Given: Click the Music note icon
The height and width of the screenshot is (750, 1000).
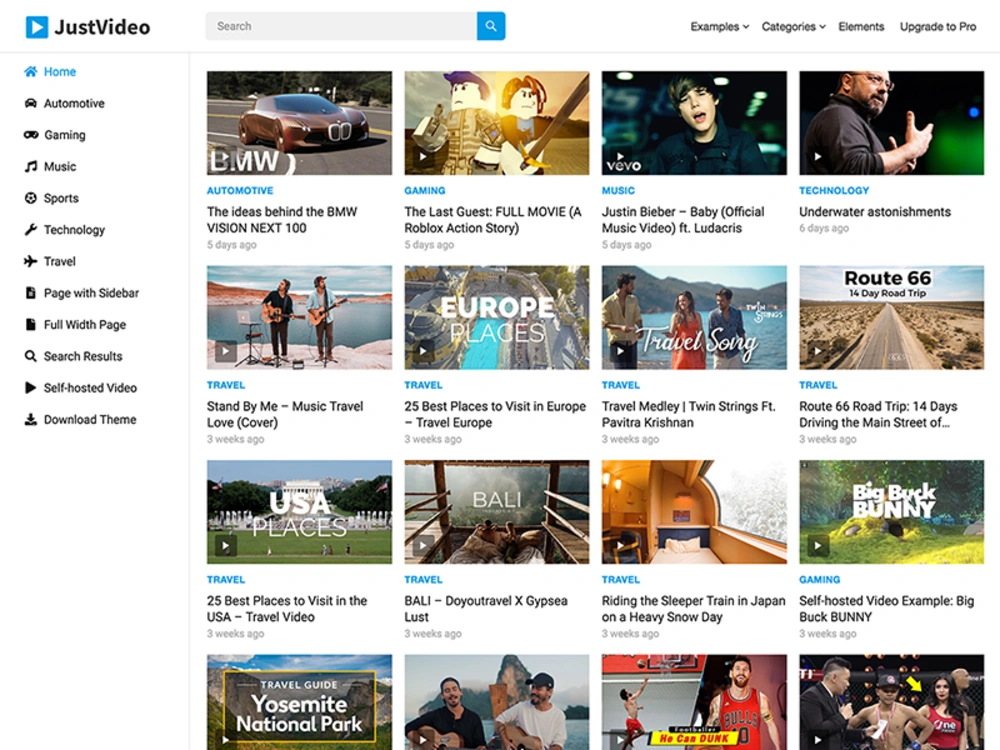Looking at the screenshot, I should (x=31, y=166).
